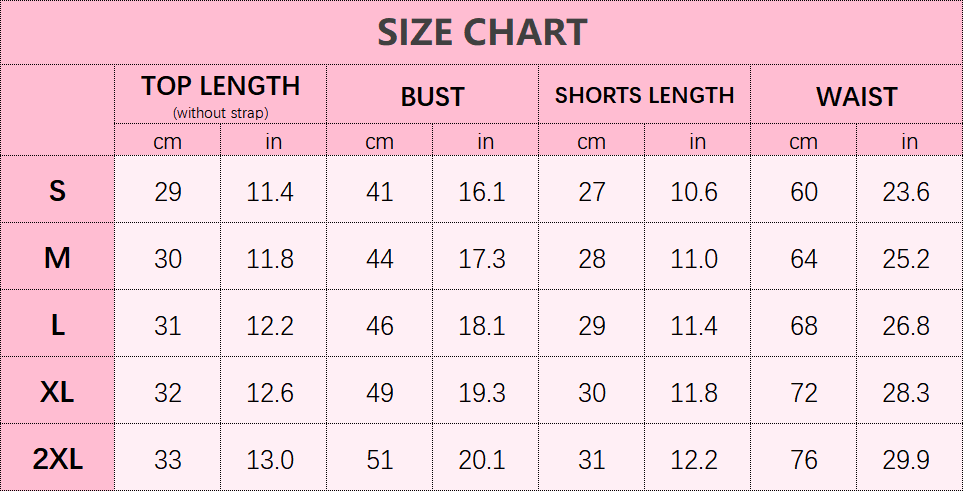The width and height of the screenshot is (963, 491).
Task: Click the WAIST column header
Action: (856, 97)
